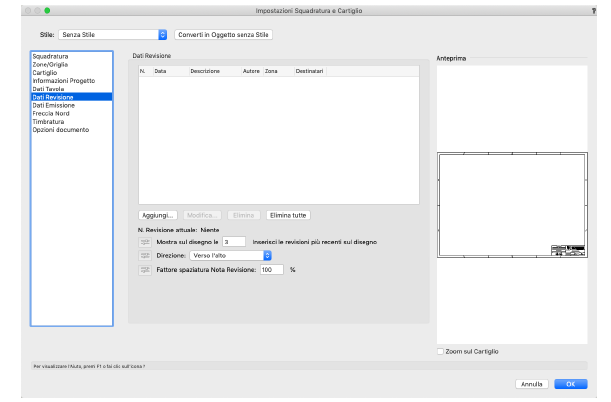The height and width of the screenshot is (402, 611).
Task: Click Converti in Oggetto senza Stile button
Action: pyautogui.click(x=223, y=35)
